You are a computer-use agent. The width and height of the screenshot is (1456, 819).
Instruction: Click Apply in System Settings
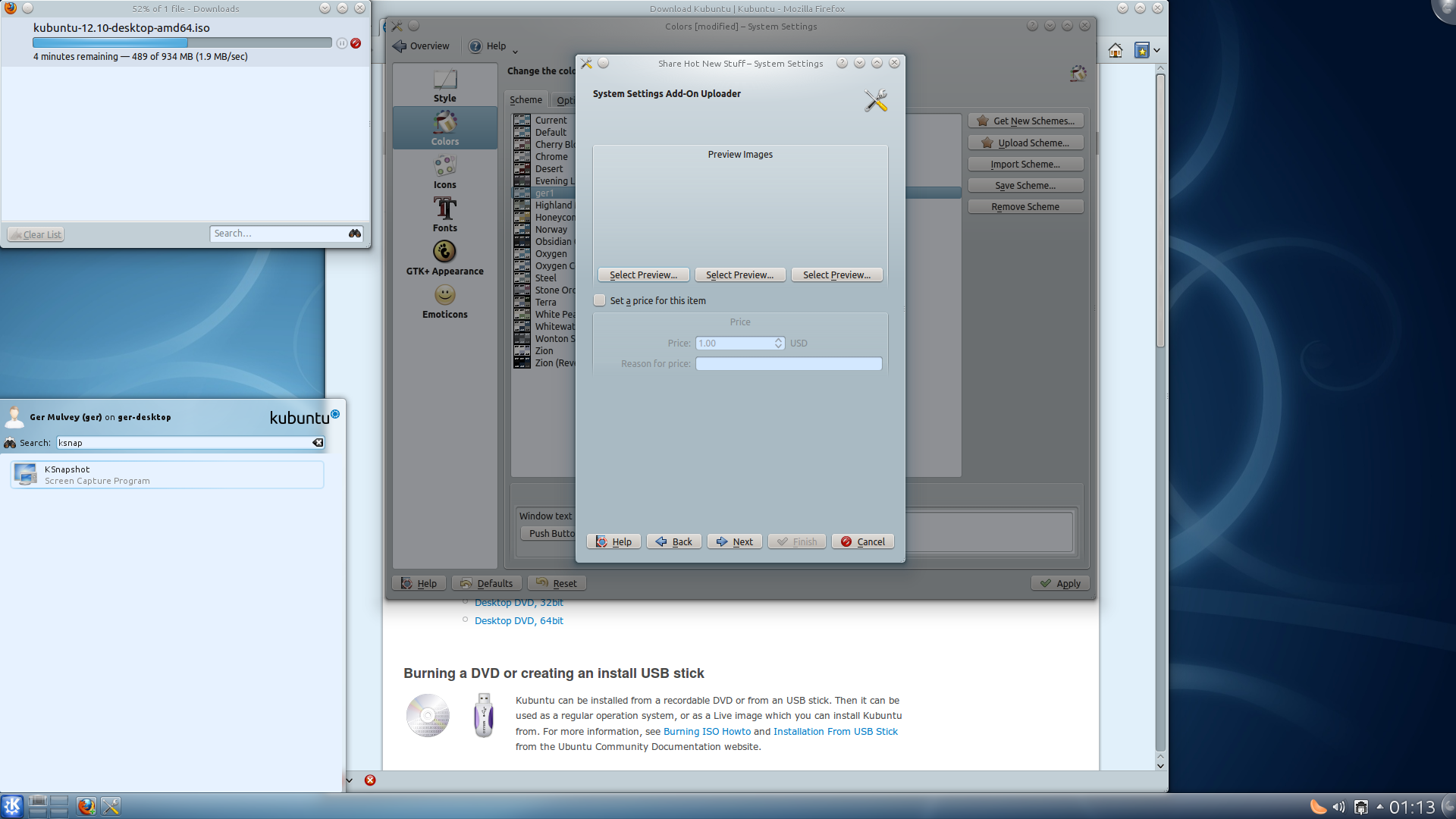pos(1060,583)
